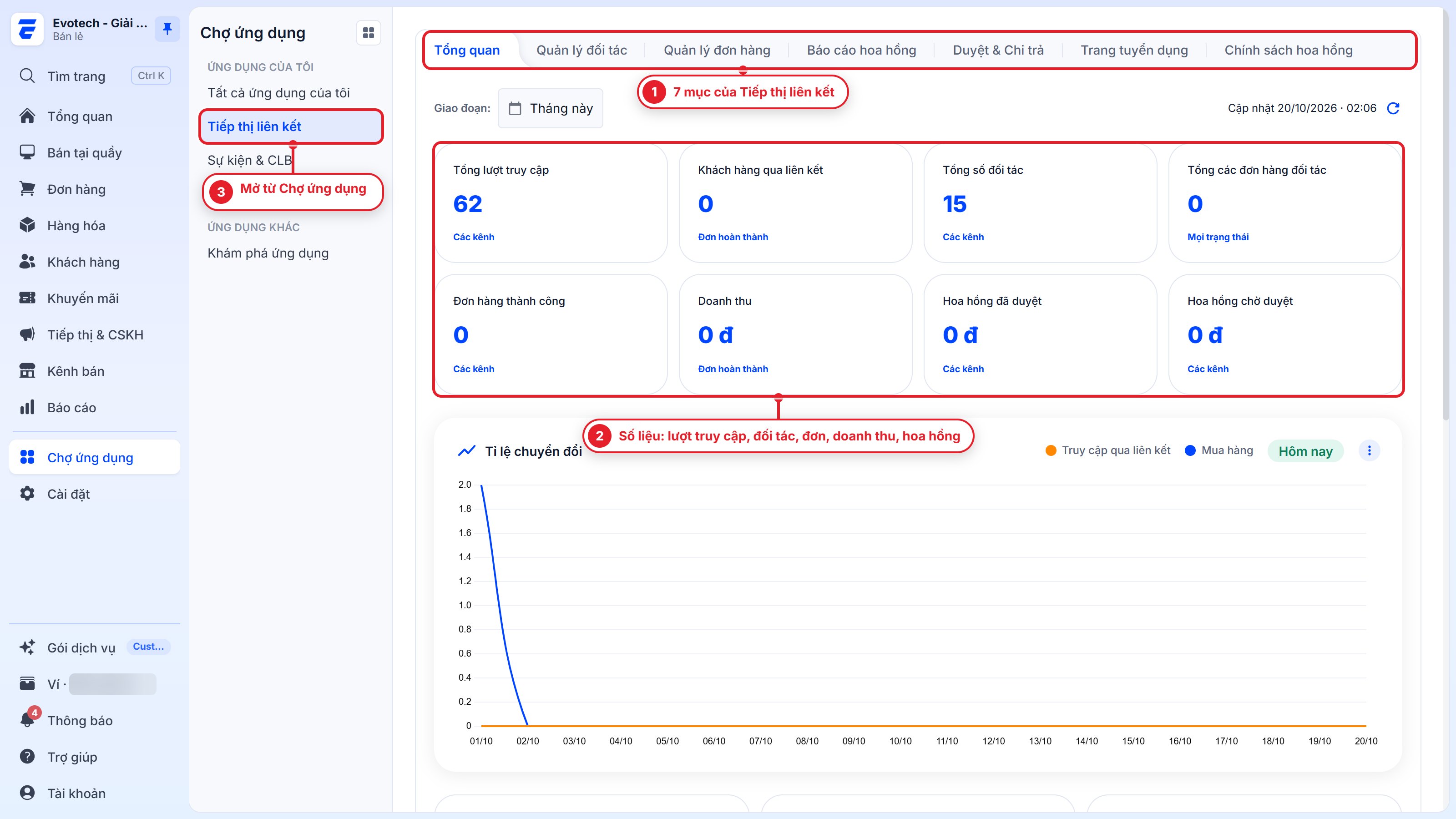
Task: Switch to Quản lý đơn hàng tab
Action: click(717, 51)
